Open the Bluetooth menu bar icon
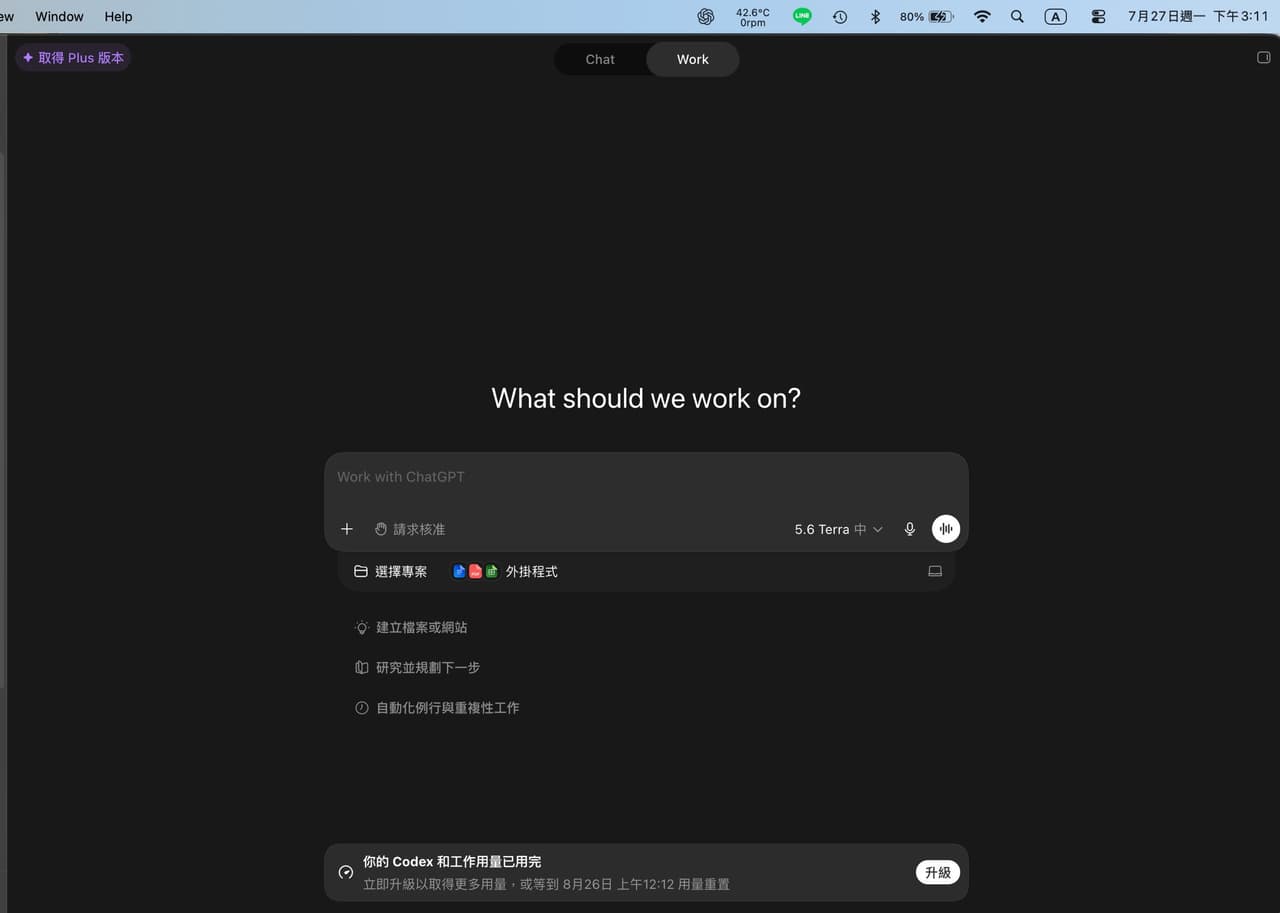 (875, 17)
